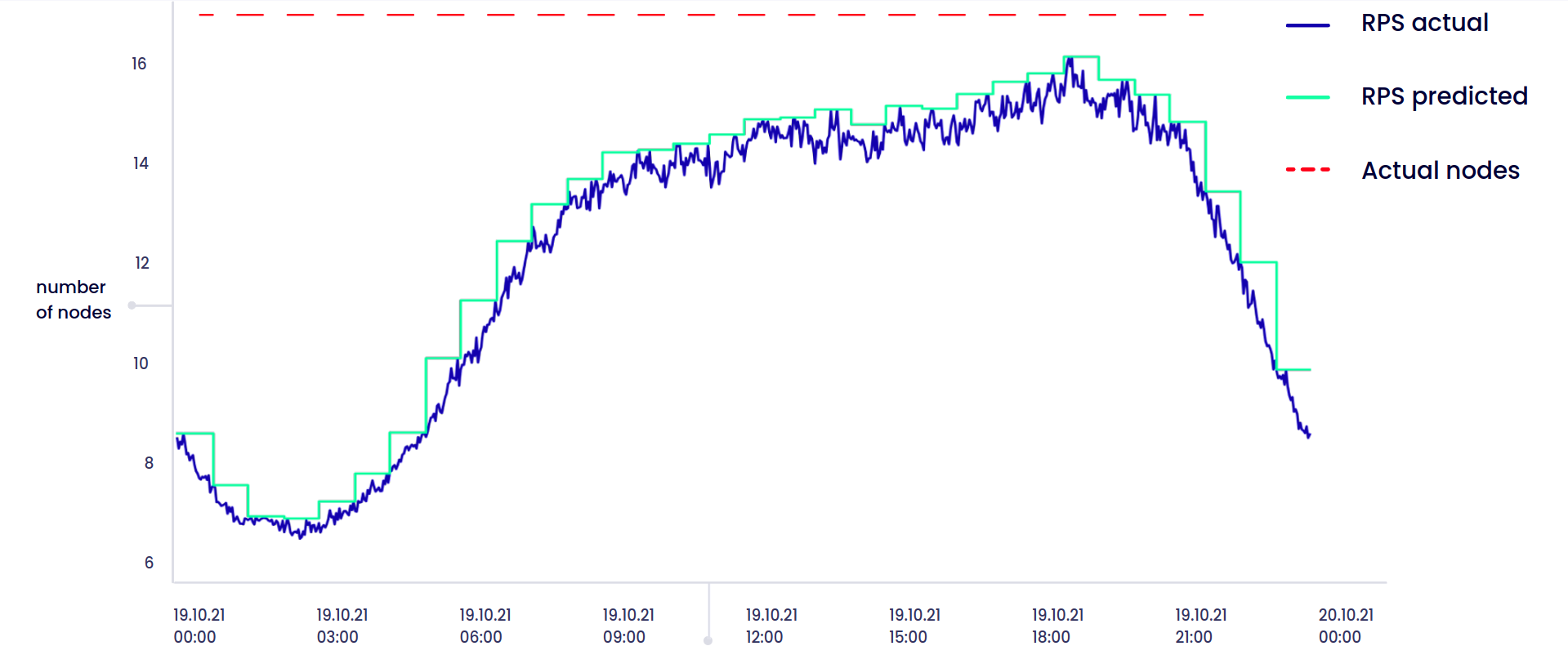Select the 19.10.21 06:00 axis label
Viewport: 1568px width, 655px height.
(485, 626)
